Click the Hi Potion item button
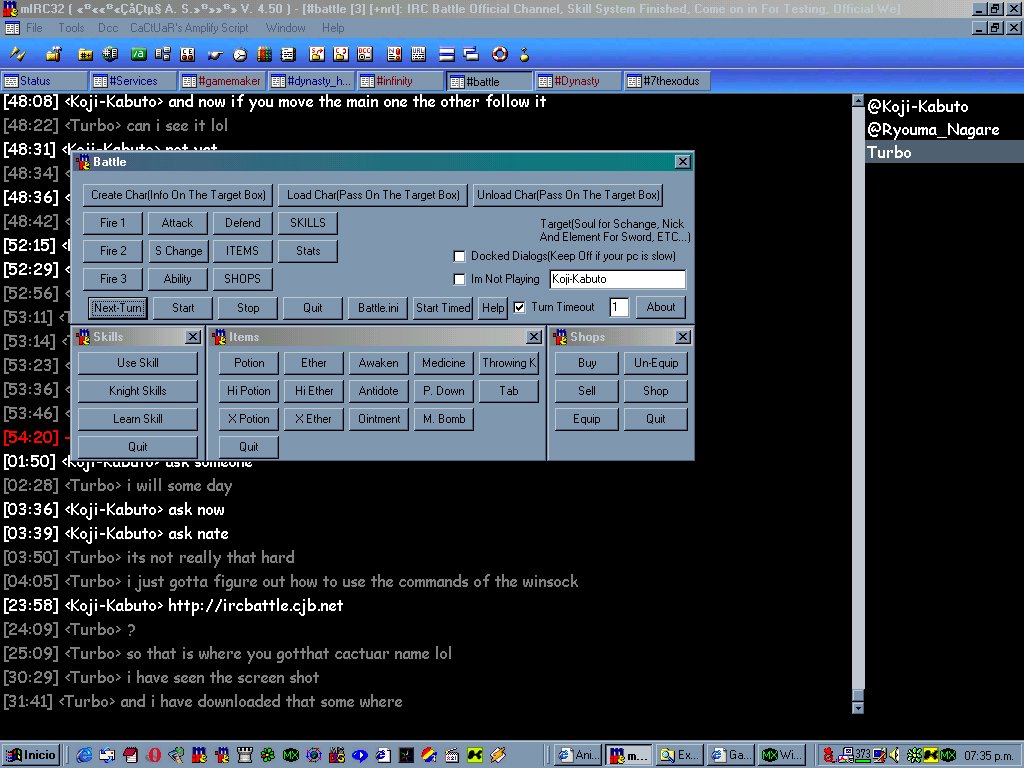Screen dimensions: 1024x768 click(x=249, y=391)
